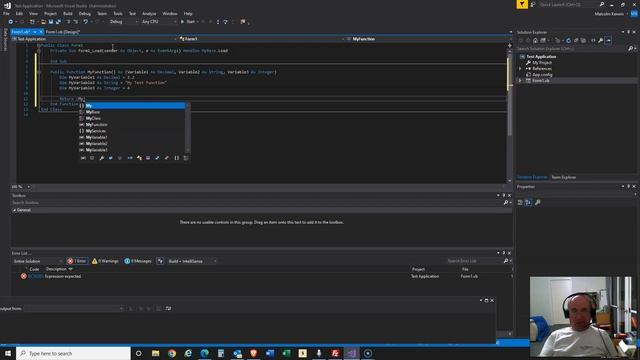Open the Entire Solution scope dropdown
Screen dimensions: 640x360
(38, 261)
